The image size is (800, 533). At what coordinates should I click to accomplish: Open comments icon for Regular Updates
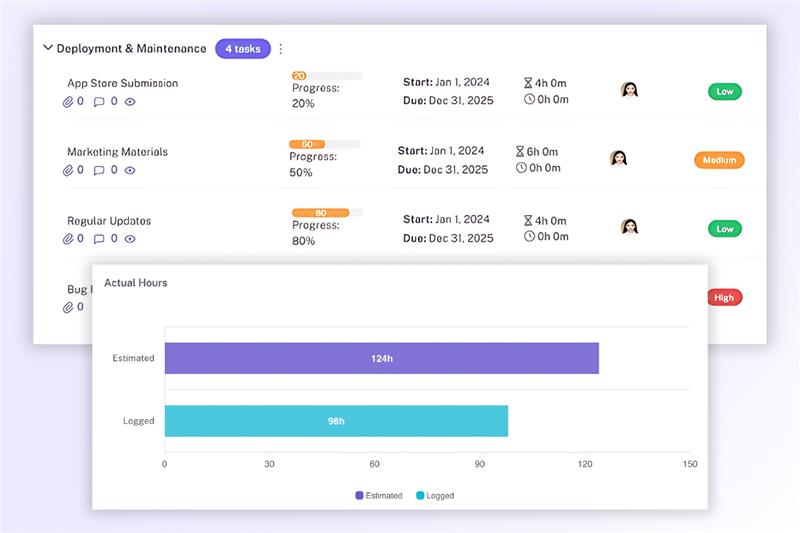tap(99, 239)
